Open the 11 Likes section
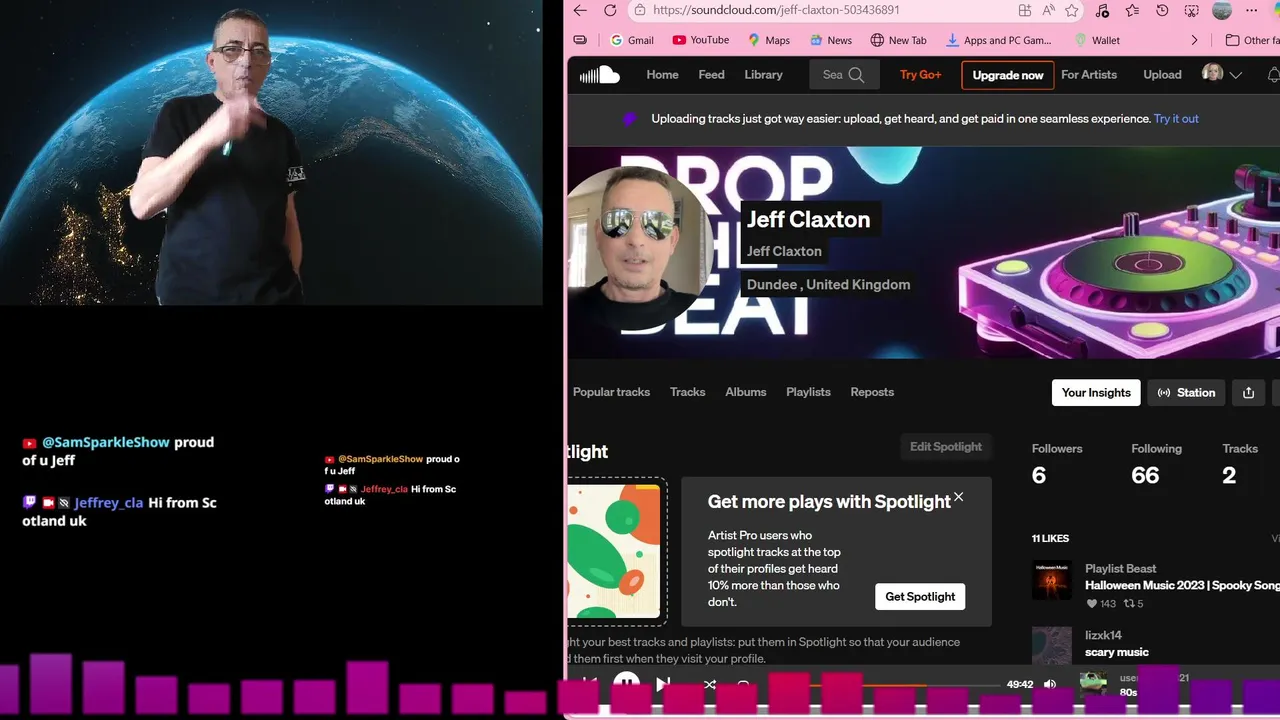 point(1050,538)
